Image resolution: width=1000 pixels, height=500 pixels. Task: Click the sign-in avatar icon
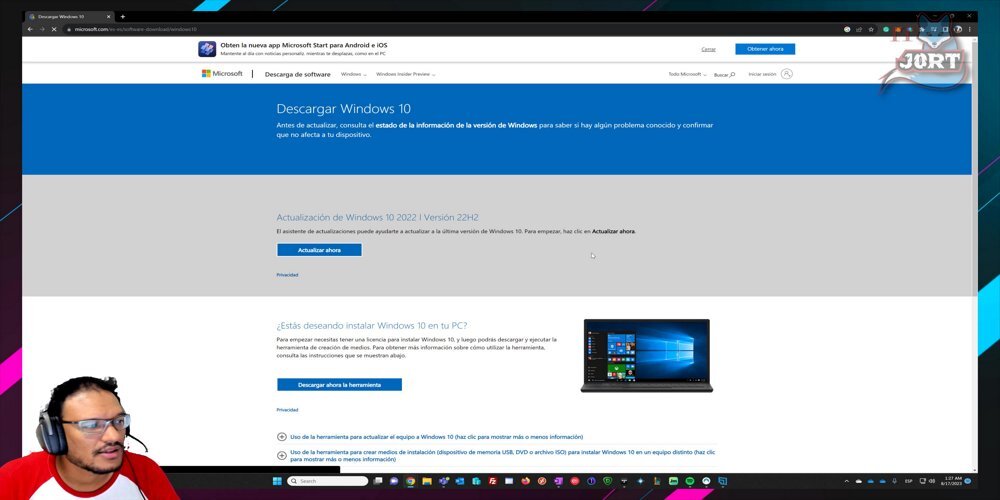tap(786, 74)
